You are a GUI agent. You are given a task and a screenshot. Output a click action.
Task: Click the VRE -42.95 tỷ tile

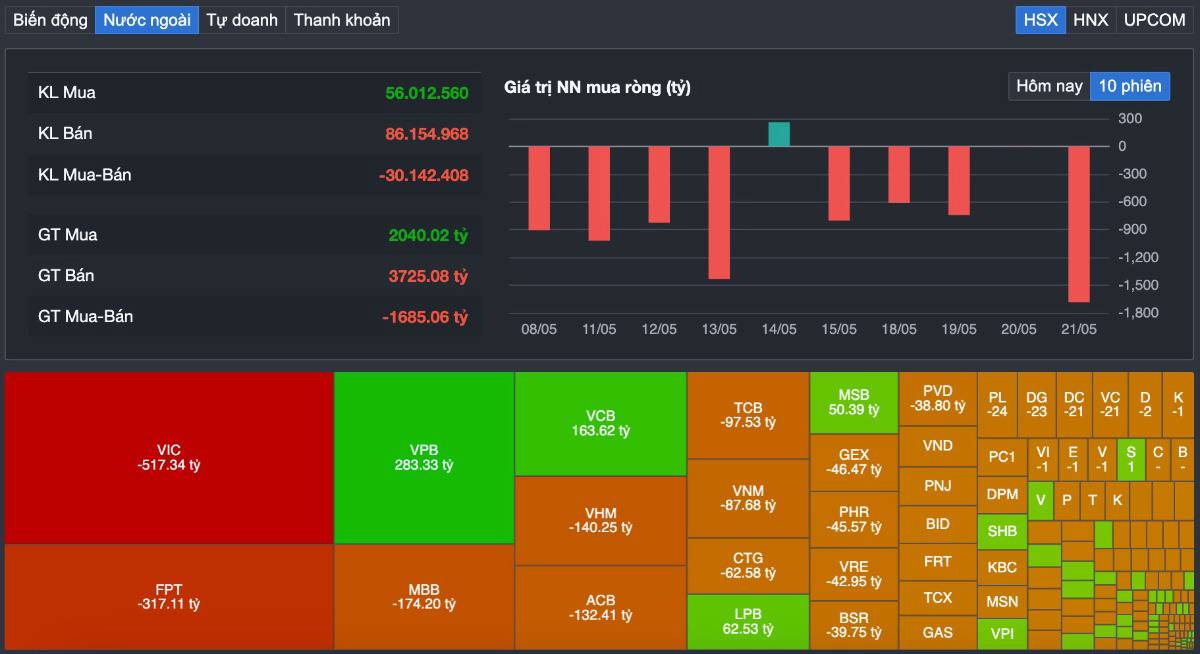point(854,574)
